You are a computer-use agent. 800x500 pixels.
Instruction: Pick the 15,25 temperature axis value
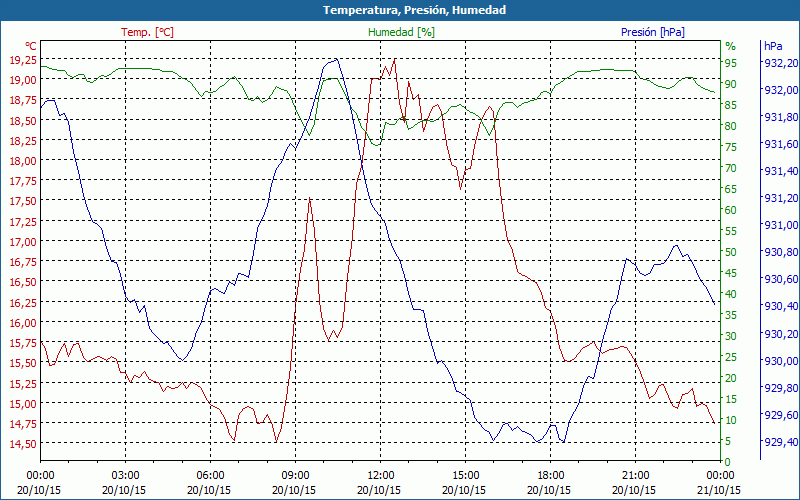(x=23, y=383)
